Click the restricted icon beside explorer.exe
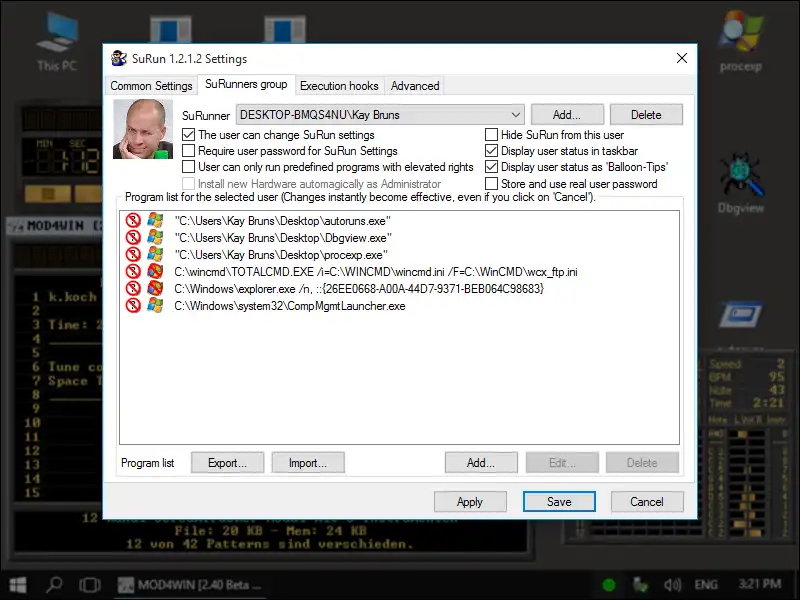 click(133, 288)
